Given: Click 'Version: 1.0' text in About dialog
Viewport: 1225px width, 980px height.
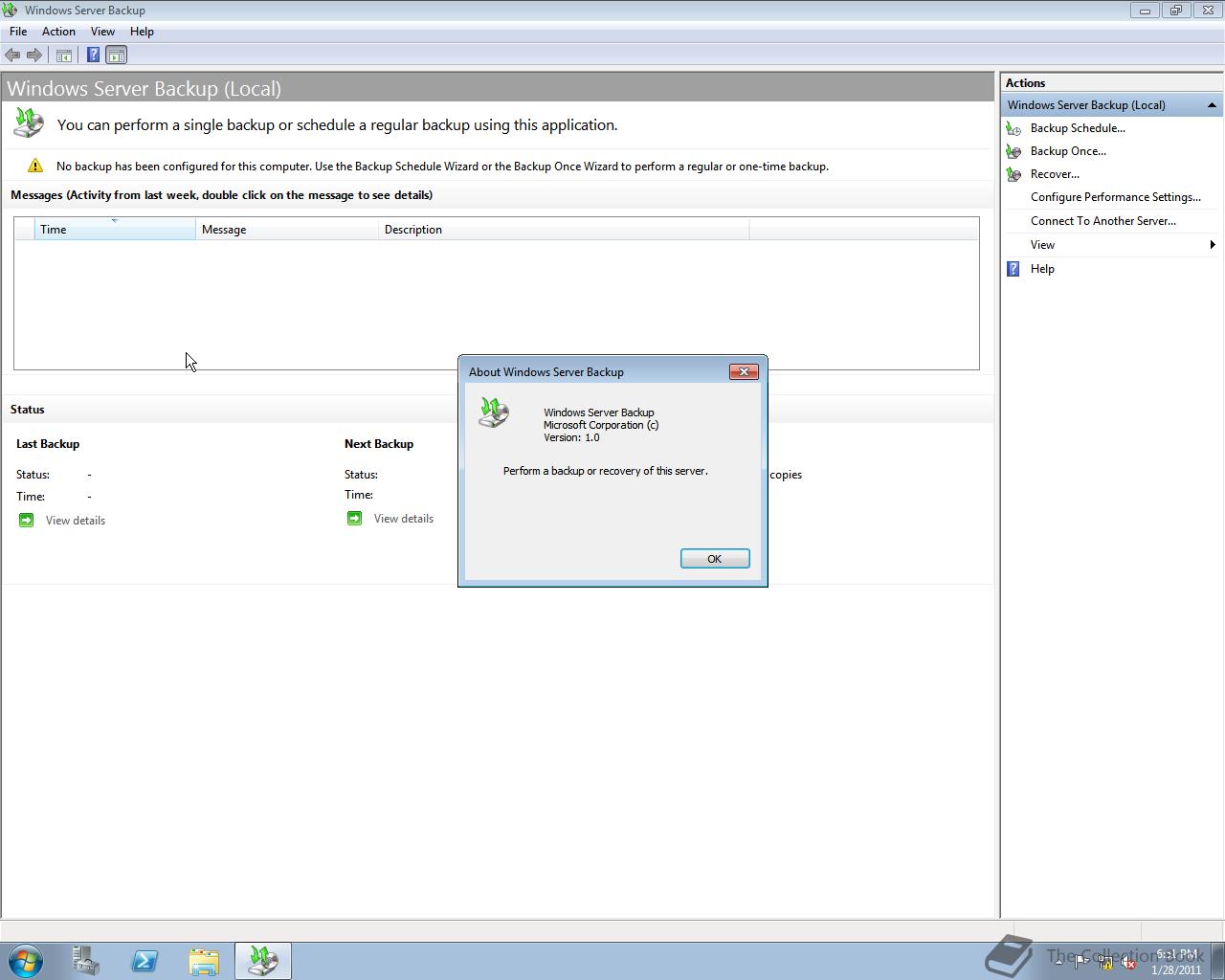Looking at the screenshot, I should point(571,437).
